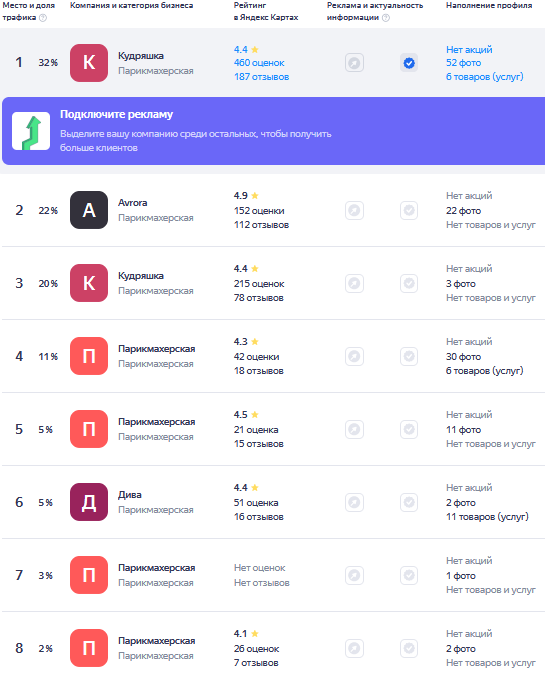Click the advertising status icon in row 1
545x685 pixels.
[354, 63]
